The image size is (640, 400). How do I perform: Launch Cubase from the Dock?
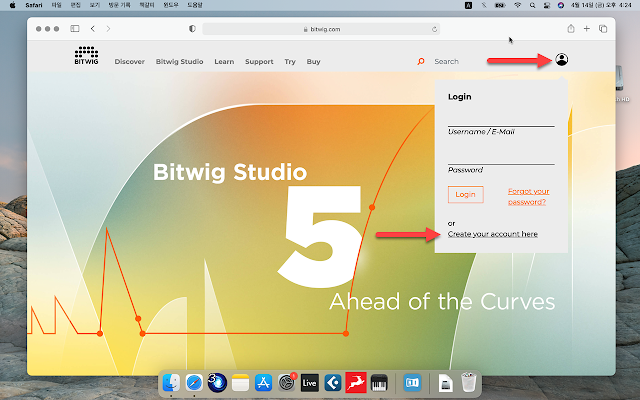[333, 383]
